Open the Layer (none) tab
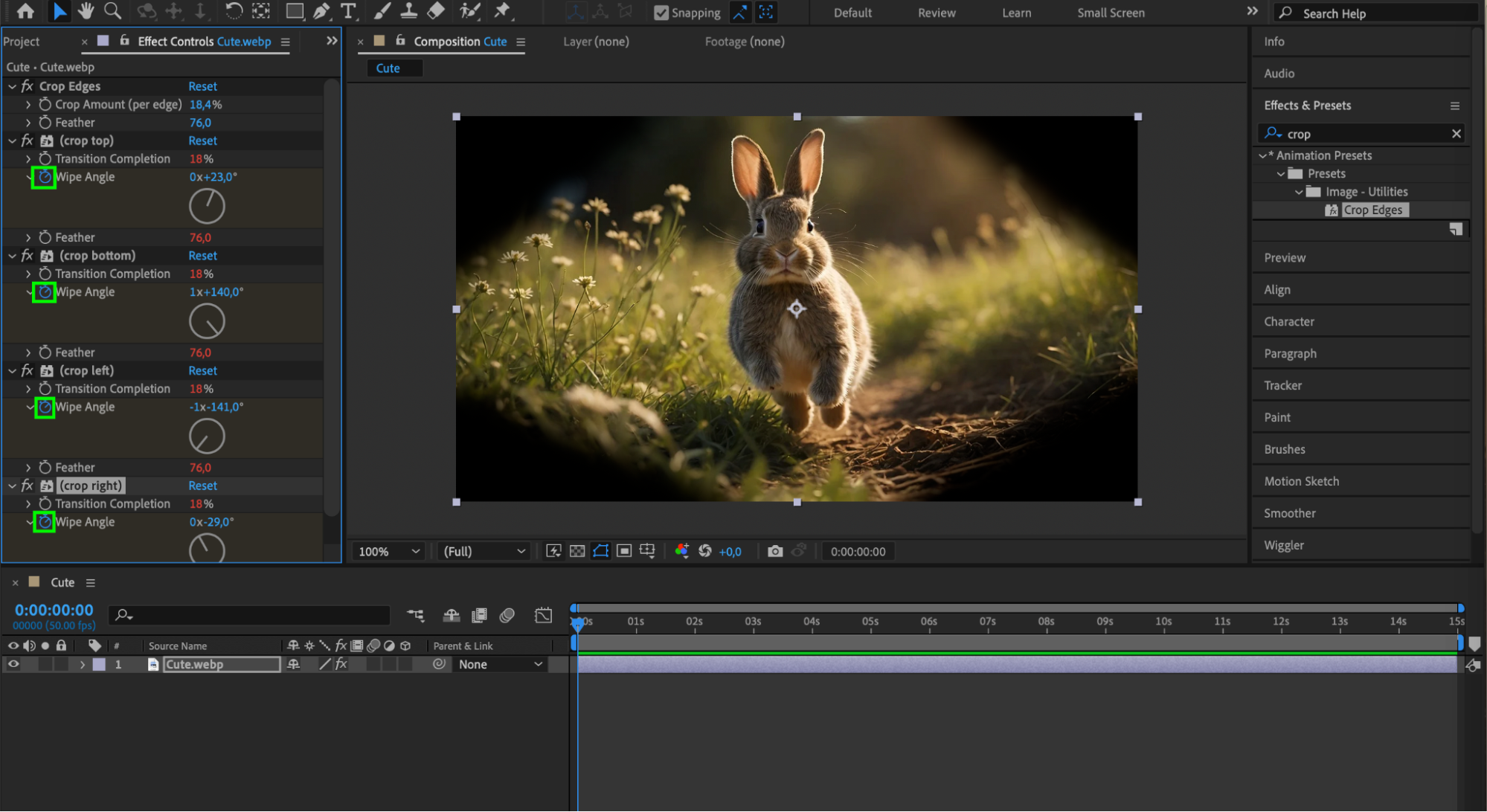Viewport: 1487px width, 812px height. 595,42
